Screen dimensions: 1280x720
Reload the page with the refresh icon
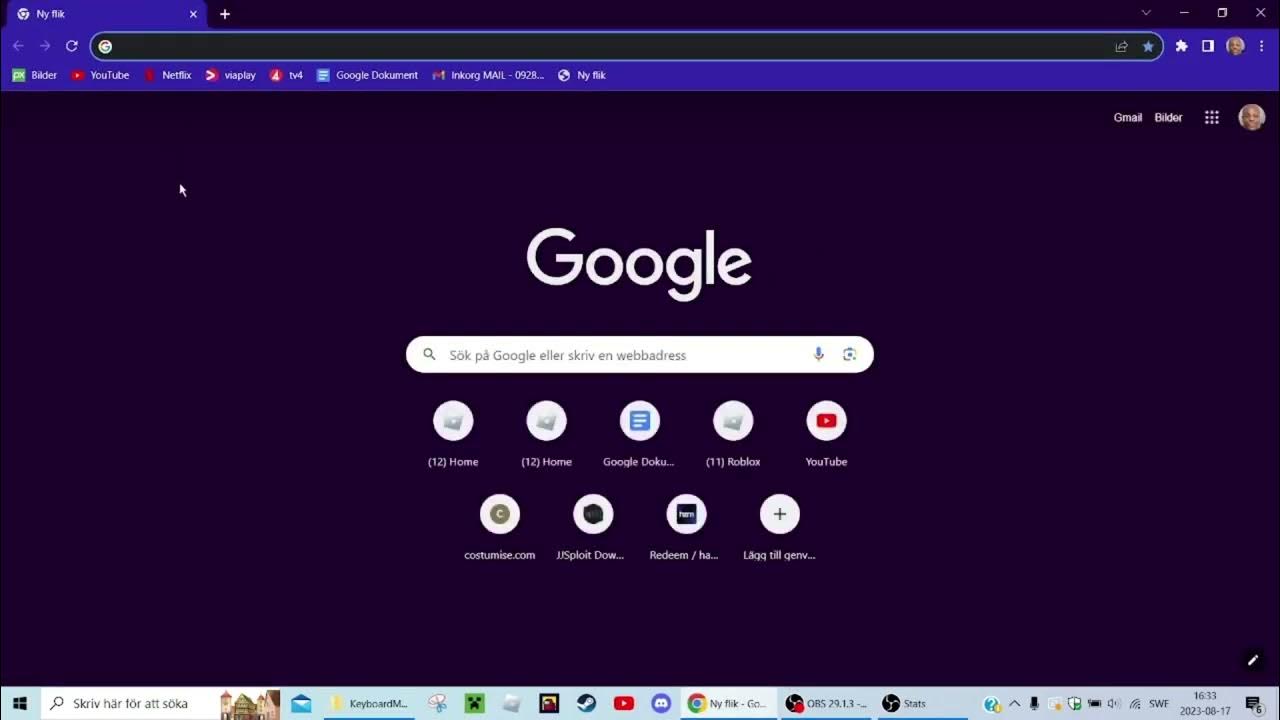72,46
